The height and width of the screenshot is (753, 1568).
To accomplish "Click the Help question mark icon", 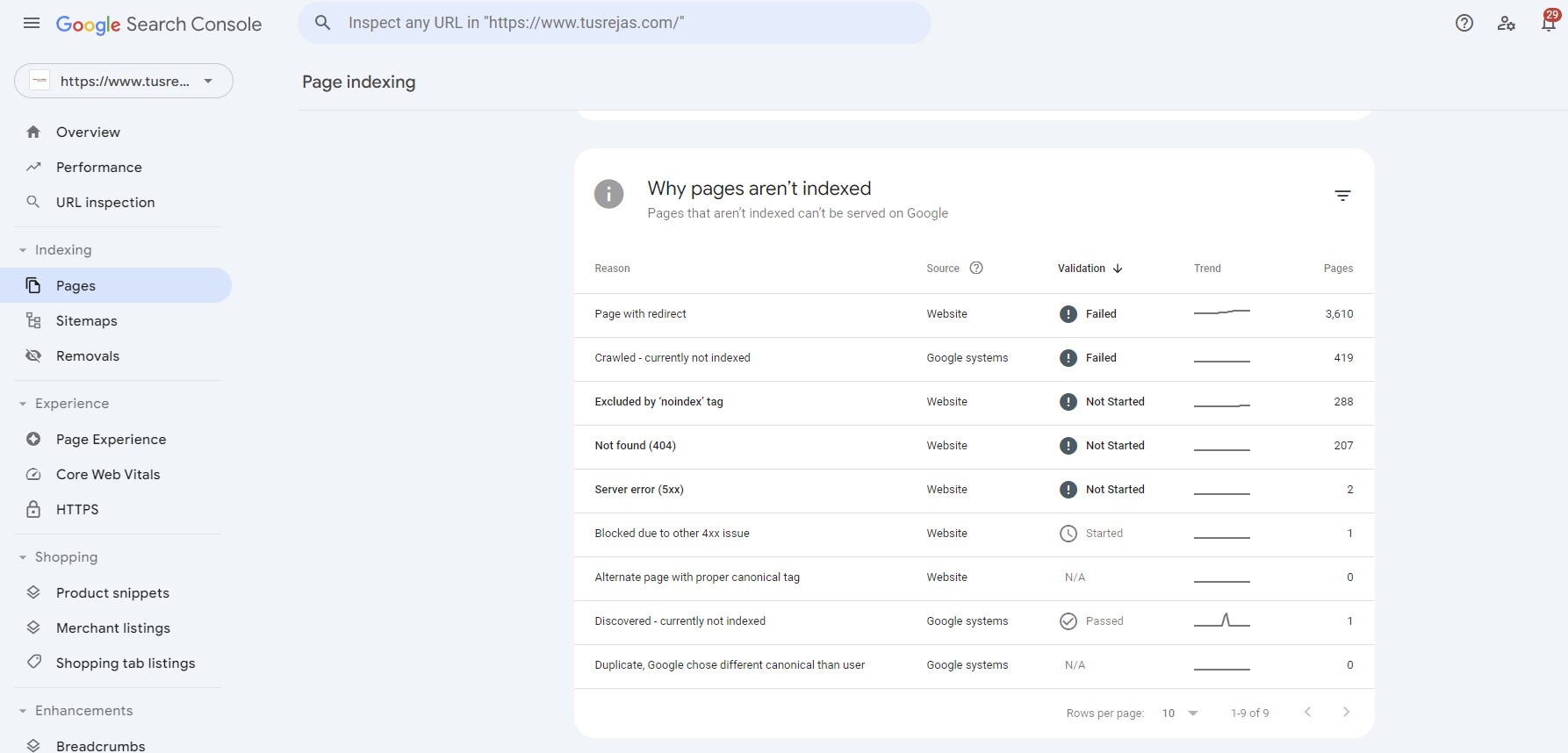I will [1464, 24].
